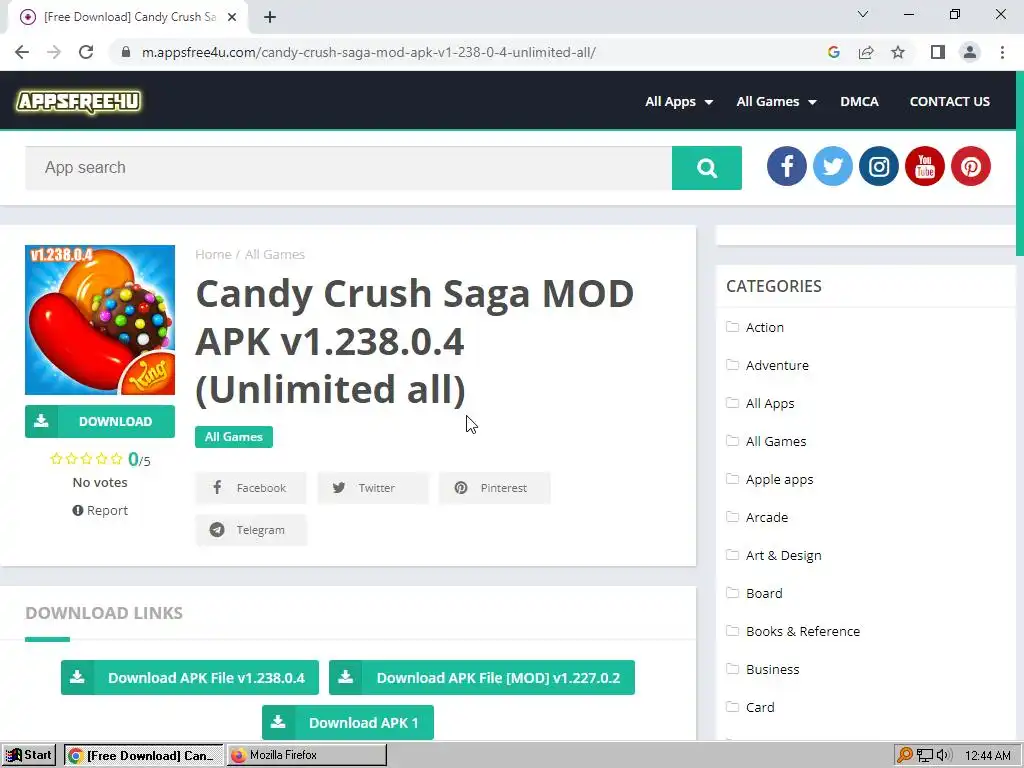Open the share page icon in address bar
Screen dimensions: 1024x768
(866, 52)
